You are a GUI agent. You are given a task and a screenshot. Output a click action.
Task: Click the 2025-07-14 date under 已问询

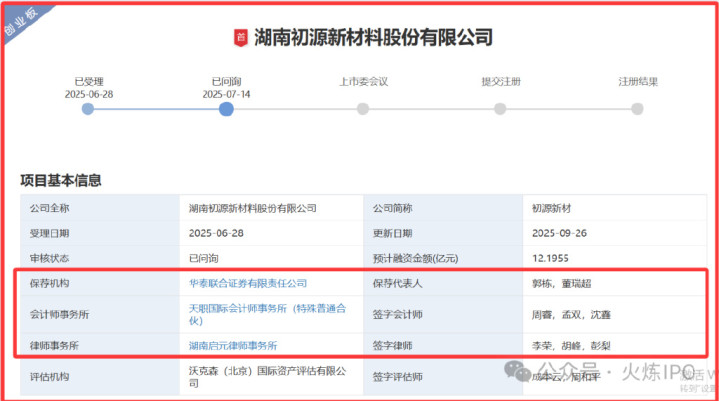click(x=227, y=94)
